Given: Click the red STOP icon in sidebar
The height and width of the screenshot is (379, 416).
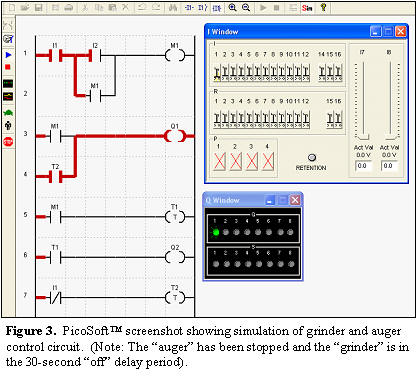Looking at the screenshot, I should 8,142.
